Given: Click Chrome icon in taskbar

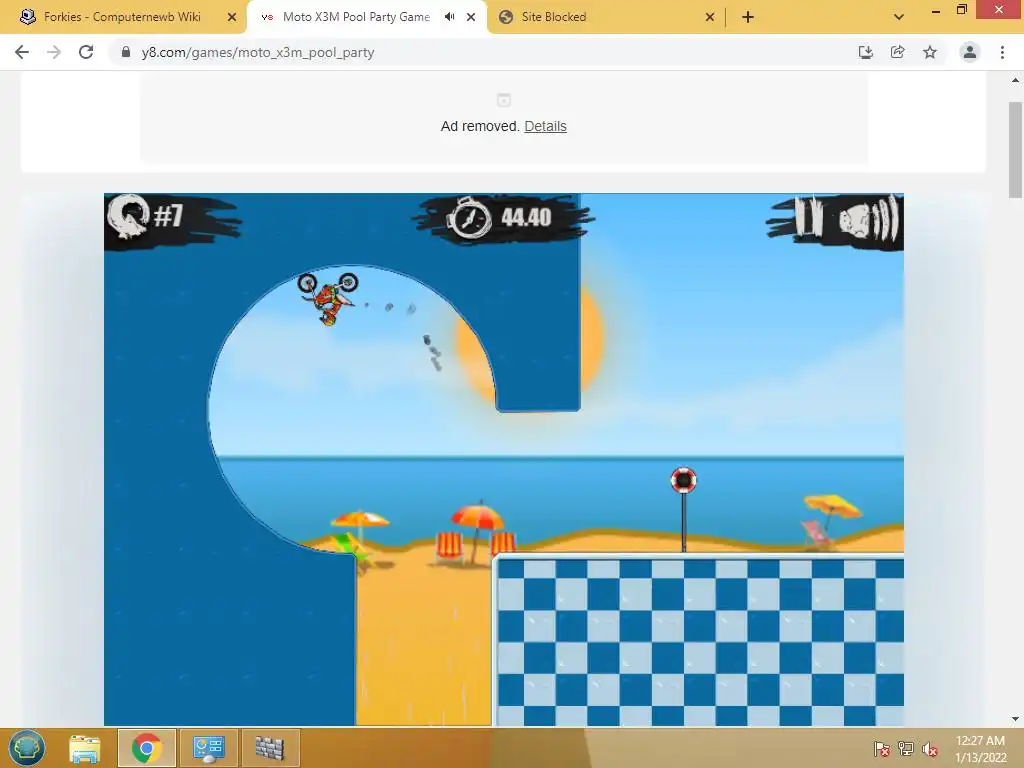Looking at the screenshot, I should (147, 748).
